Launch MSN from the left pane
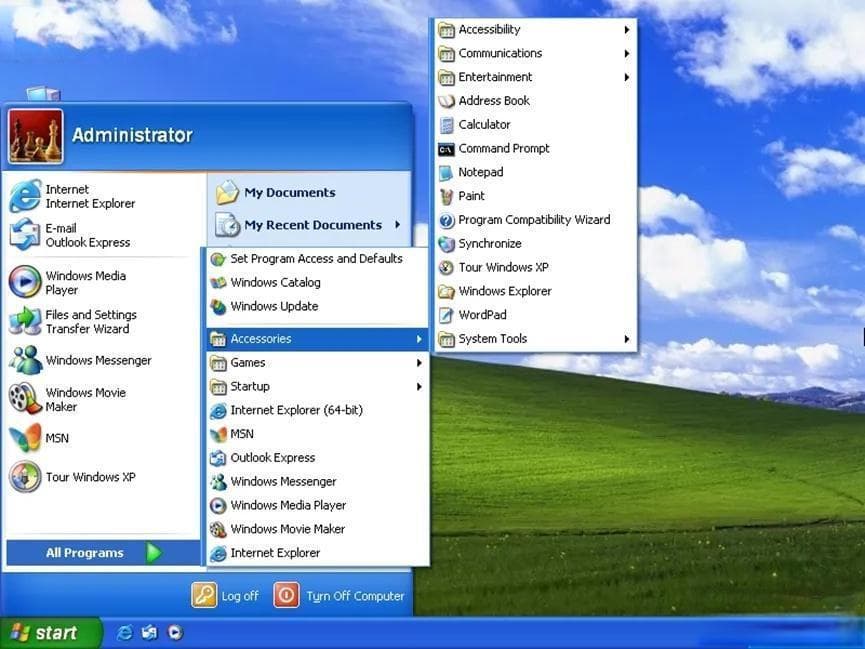Image resolution: width=865 pixels, height=649 pixels. point(103,438)
